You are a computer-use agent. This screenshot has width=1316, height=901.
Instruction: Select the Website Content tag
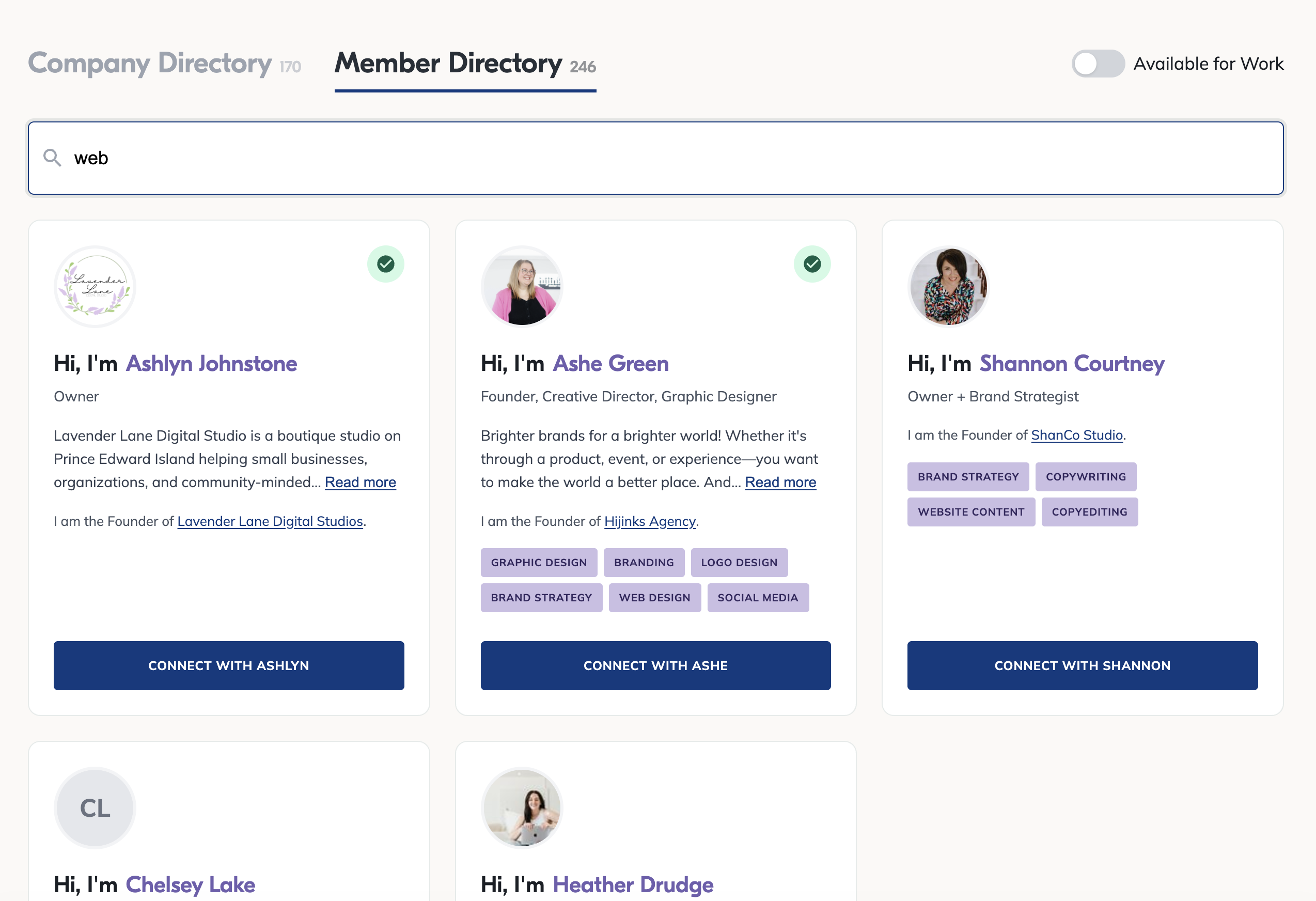(x=970, y=512)
